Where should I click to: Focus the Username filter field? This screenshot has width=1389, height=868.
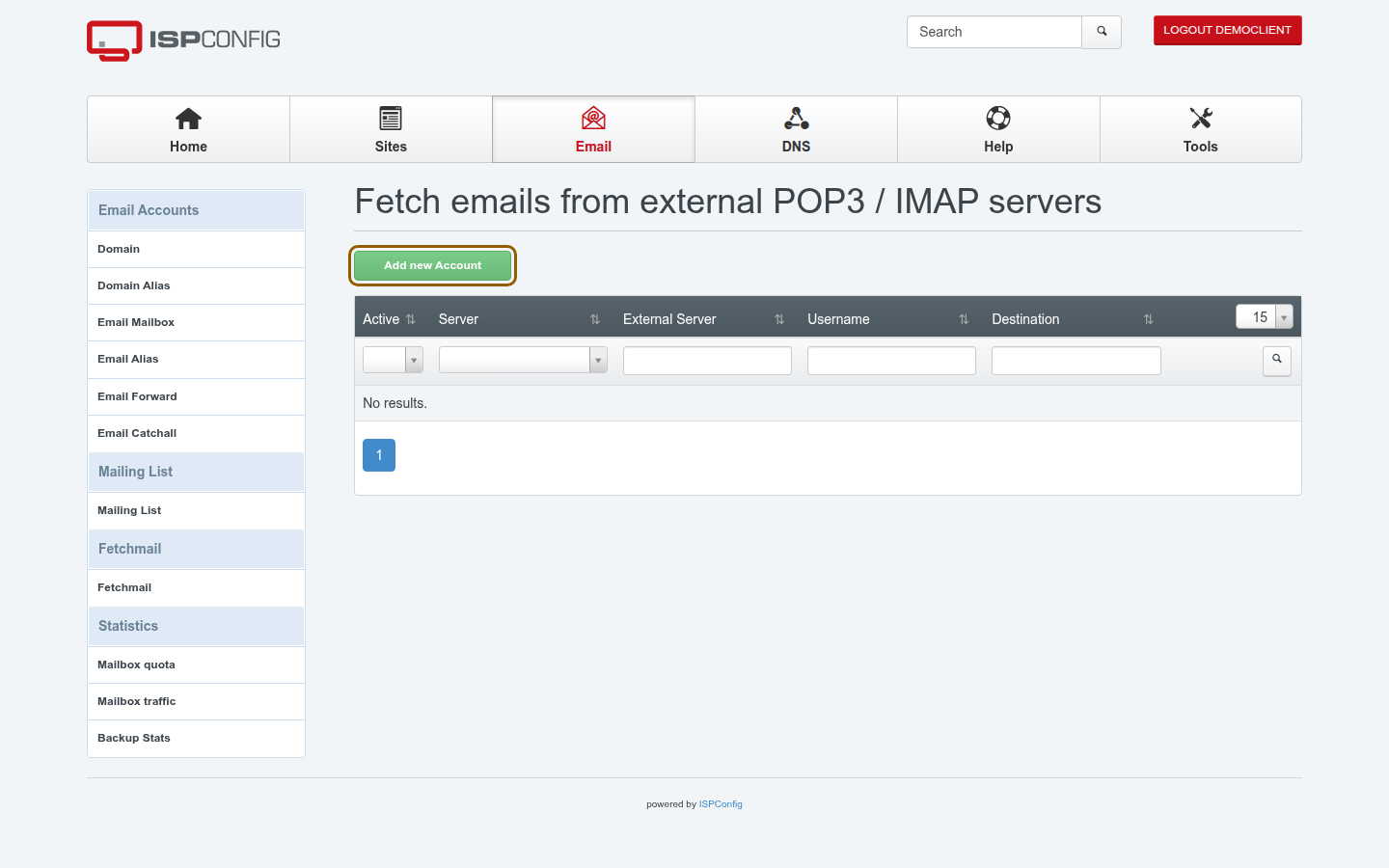point(891,361)
